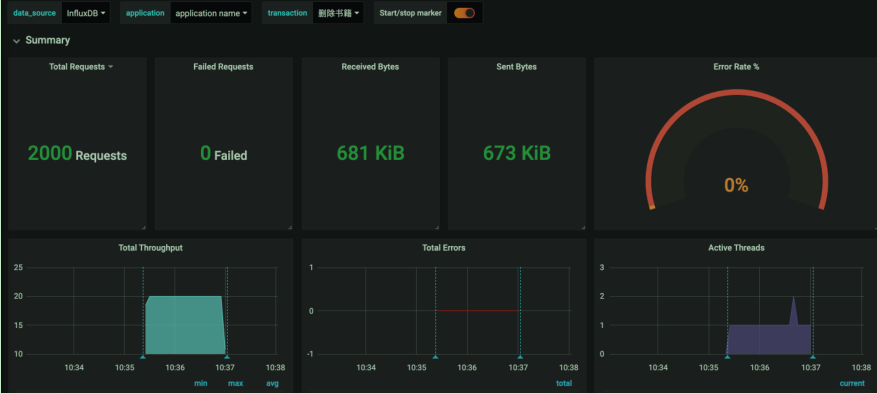Click the resize handle of Received Bytes panel
Image resolution: width=877 pixels, height=394 pixels.
(437, 227)
